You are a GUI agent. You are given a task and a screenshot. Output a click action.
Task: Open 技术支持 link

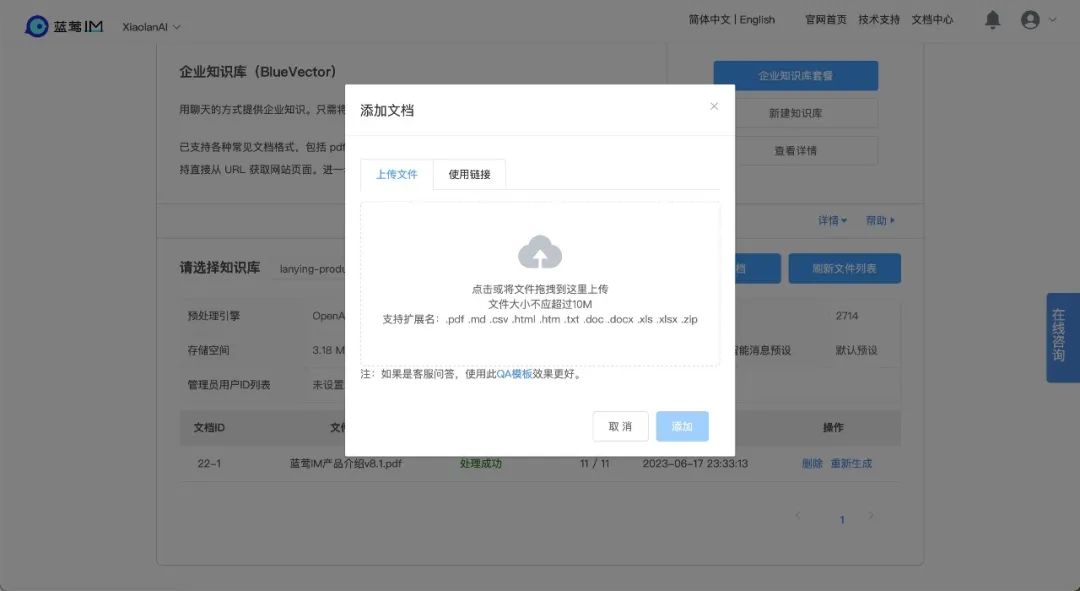(x=879, y=19)
